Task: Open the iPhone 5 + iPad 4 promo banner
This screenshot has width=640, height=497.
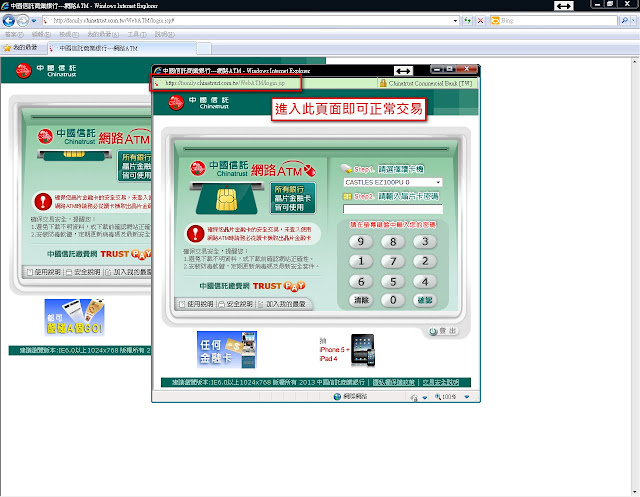Action: click(x=347, y=351)
